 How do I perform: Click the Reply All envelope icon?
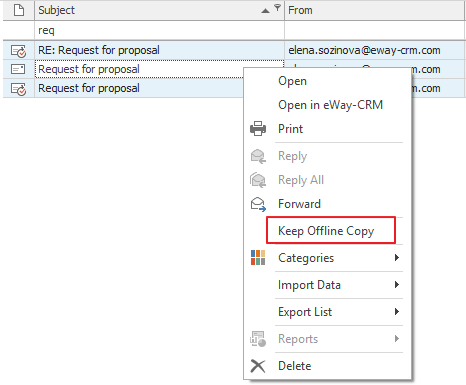(x=258, y=180)
